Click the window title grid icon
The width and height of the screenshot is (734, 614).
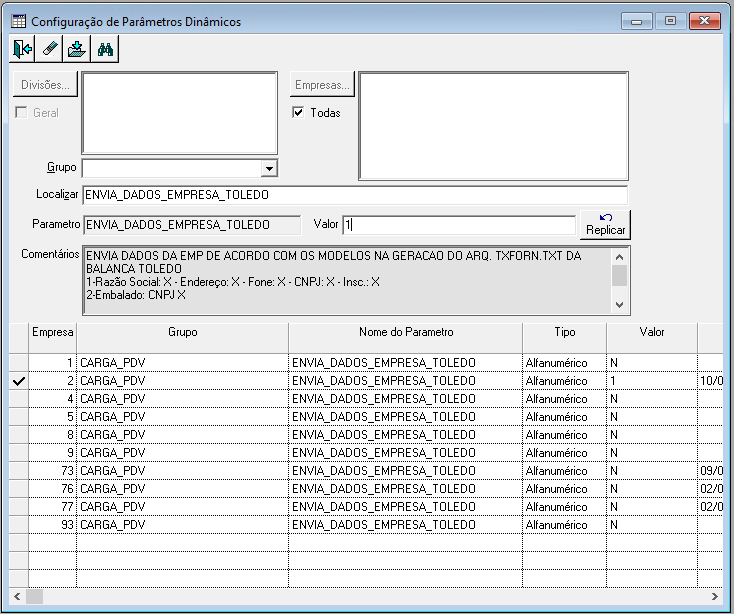point(18,21)
